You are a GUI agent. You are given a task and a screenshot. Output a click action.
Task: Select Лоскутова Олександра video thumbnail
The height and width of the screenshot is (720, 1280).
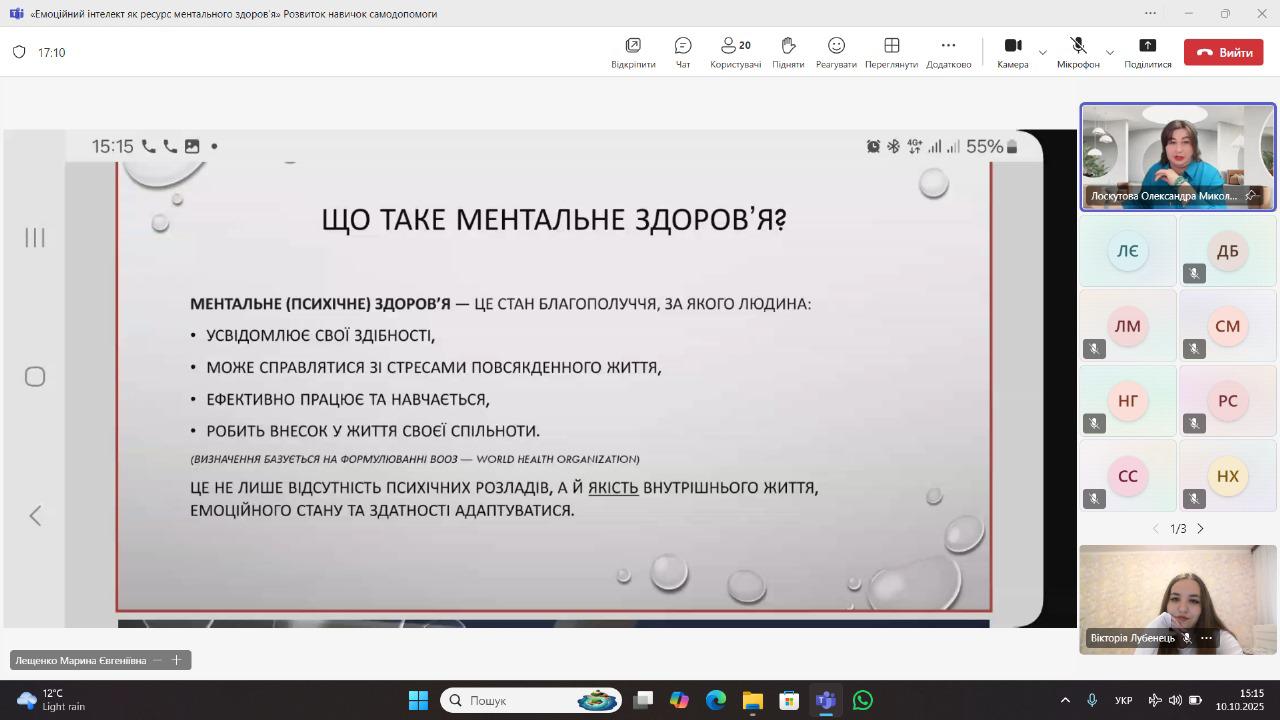[1177, 157]
